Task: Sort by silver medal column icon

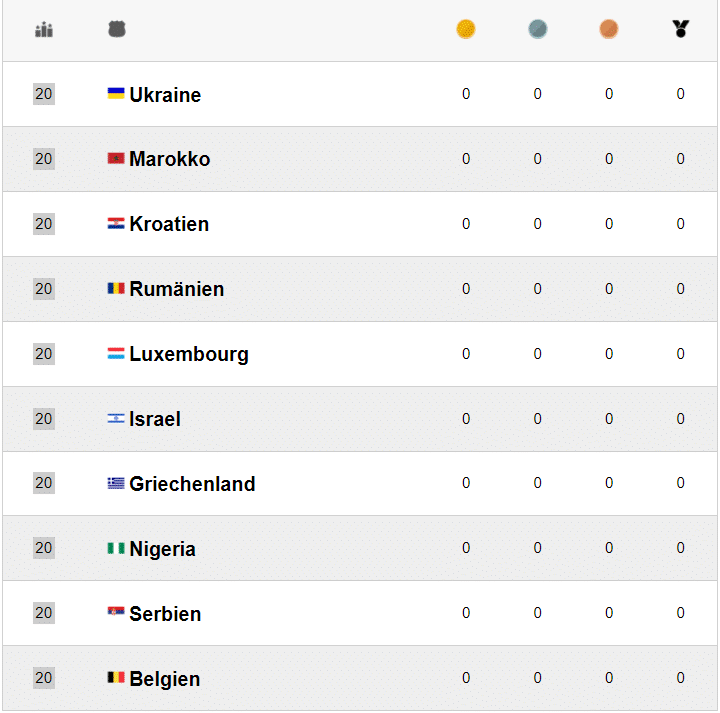Action: 538,29
